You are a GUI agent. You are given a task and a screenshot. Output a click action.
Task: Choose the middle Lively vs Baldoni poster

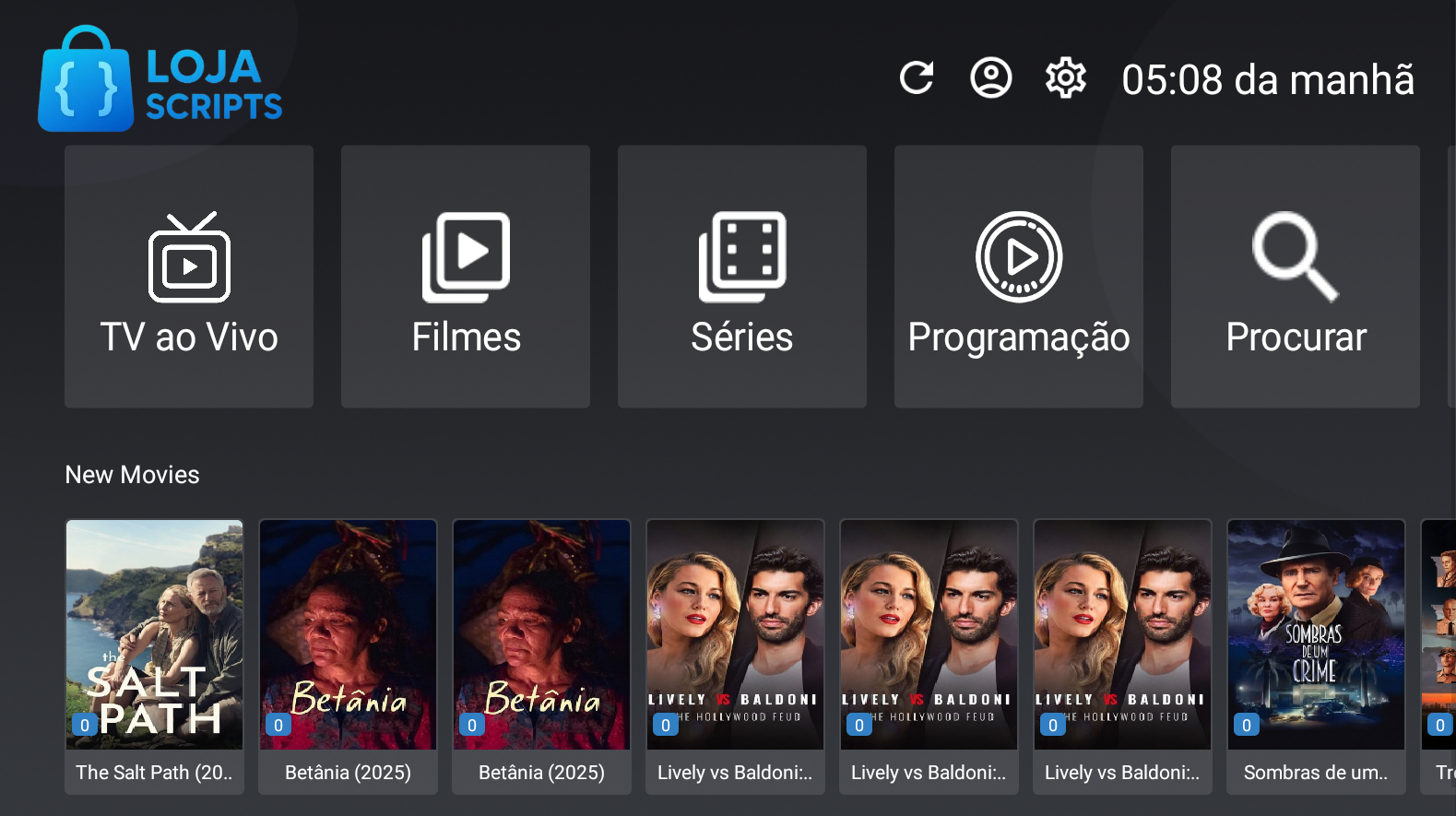[929, 636]
